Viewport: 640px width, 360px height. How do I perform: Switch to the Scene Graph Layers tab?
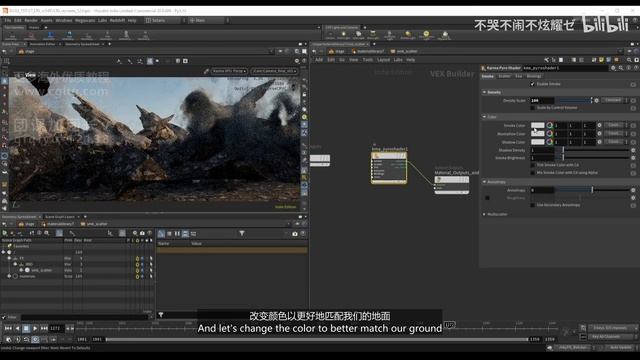click(60, 217)
